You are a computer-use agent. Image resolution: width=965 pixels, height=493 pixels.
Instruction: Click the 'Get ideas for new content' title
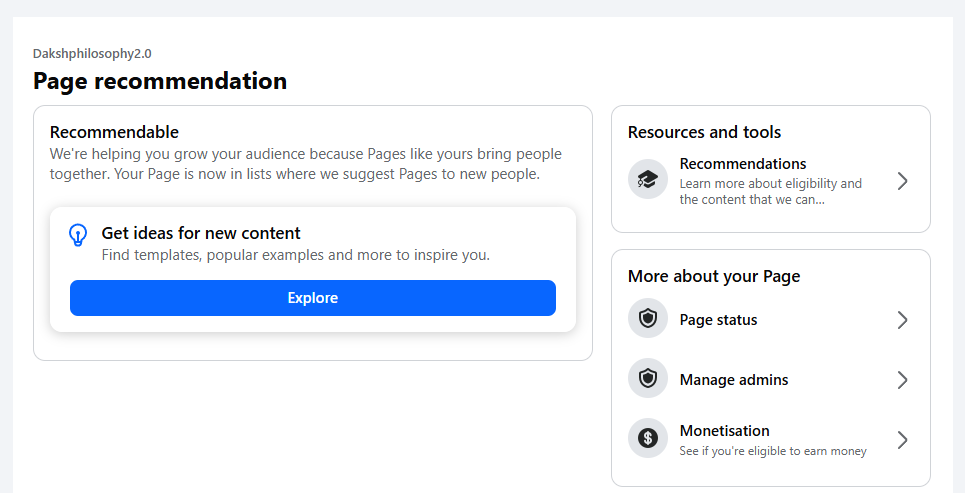coord(200,233)
